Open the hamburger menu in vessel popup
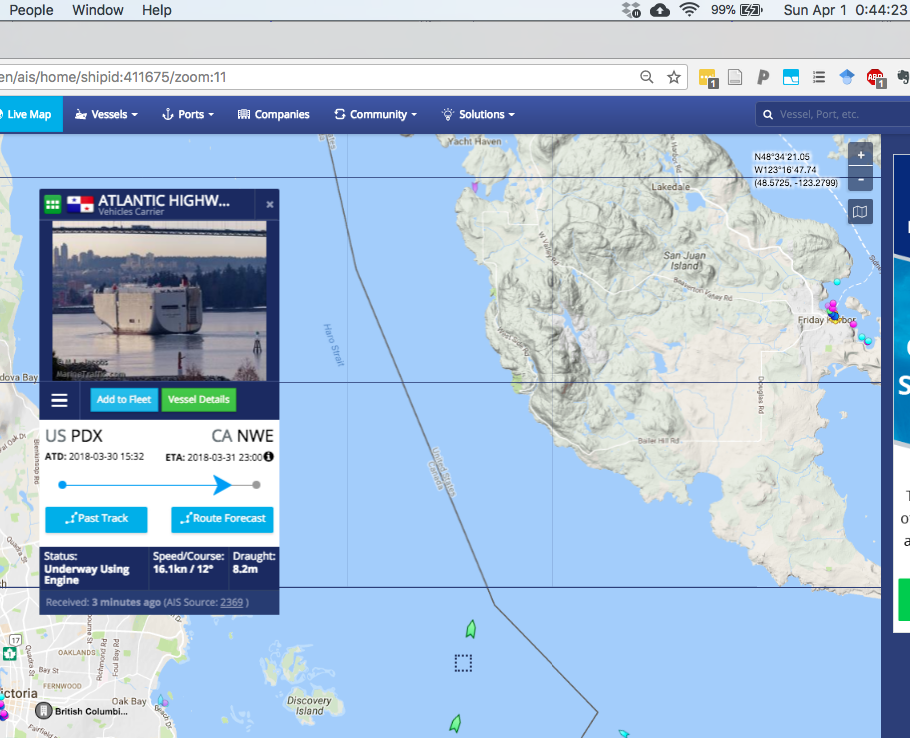Viewport: 910px width, 738px height. click(x=59, y=400)
